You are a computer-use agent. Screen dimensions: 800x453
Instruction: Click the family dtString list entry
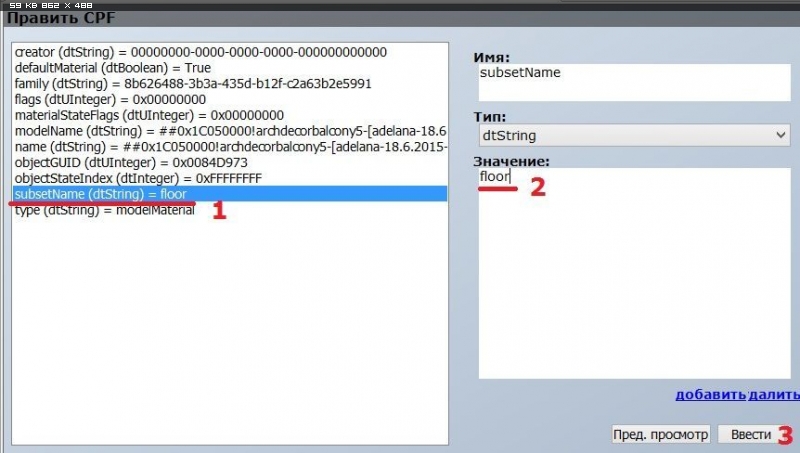pos(192,84)
